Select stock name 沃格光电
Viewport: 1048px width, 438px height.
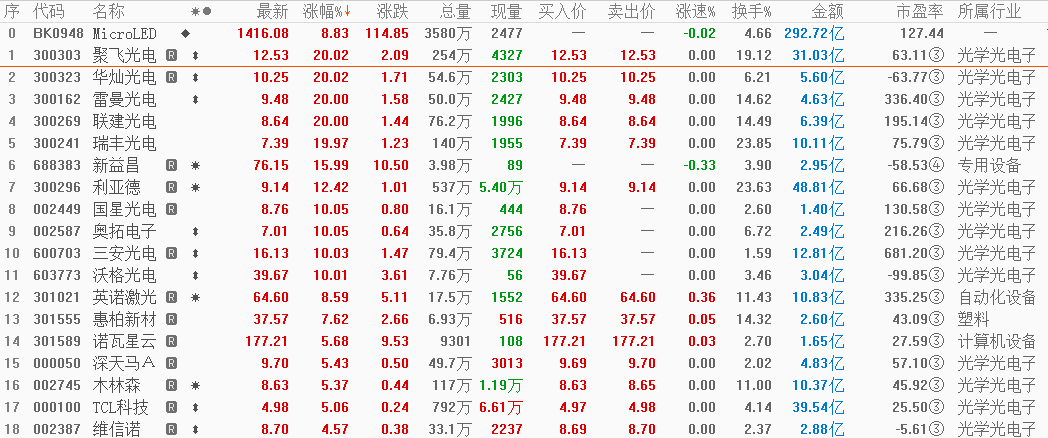[125, 276]
